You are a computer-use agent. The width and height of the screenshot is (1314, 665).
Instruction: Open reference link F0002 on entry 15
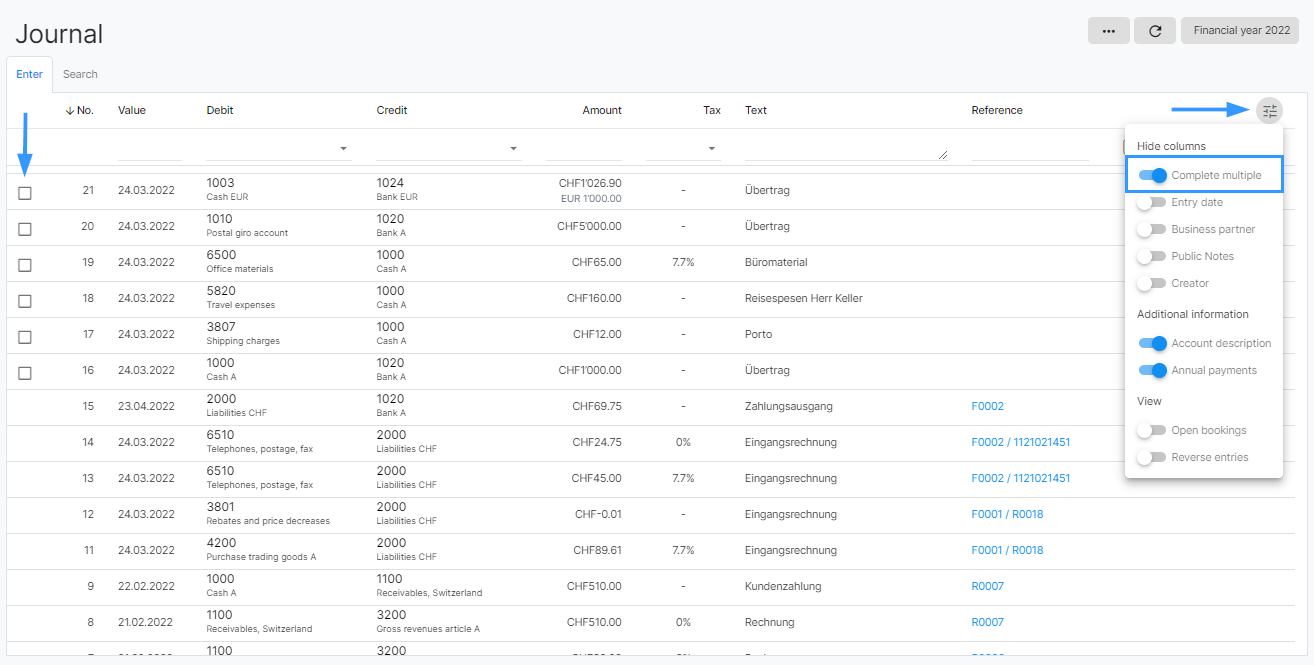tap(987, 406)
